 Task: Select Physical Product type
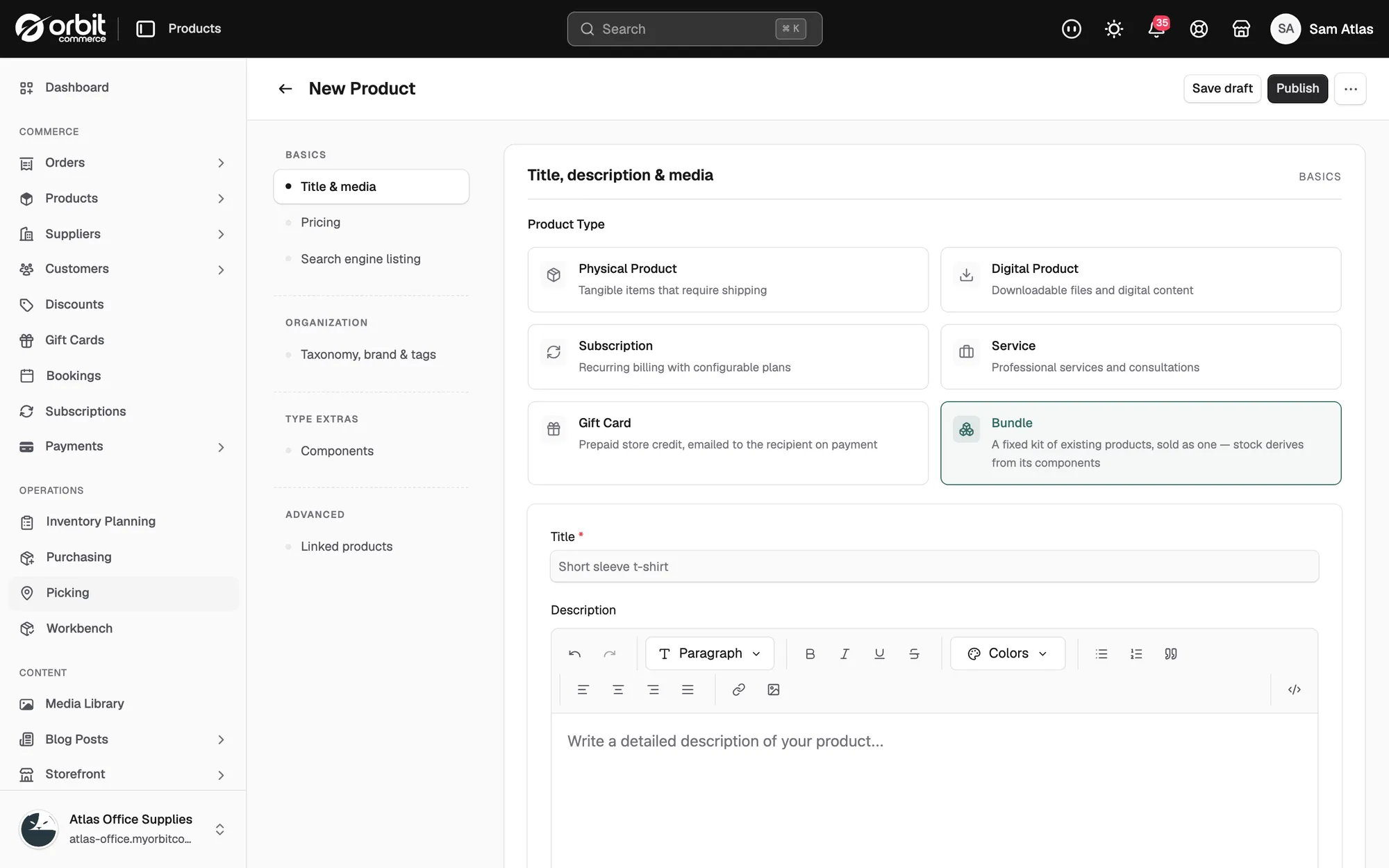click(728, 280)
